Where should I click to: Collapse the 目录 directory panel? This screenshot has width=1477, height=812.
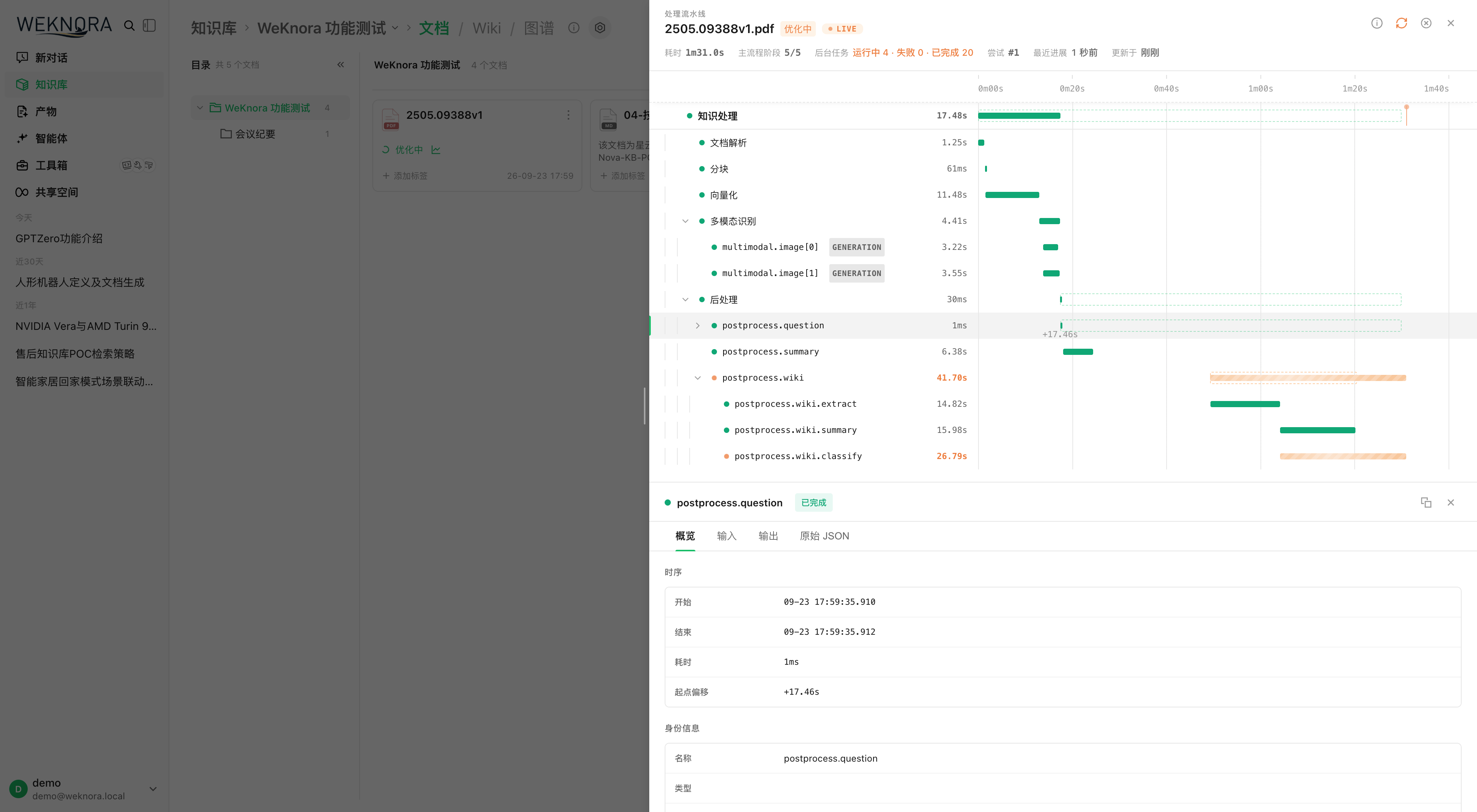pos(340,65)
